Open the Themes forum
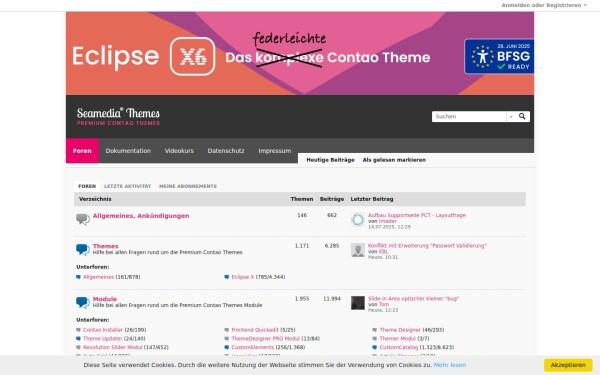Viewport: 600px width, 375px height. pyautogui.click(x=105, y=246)
